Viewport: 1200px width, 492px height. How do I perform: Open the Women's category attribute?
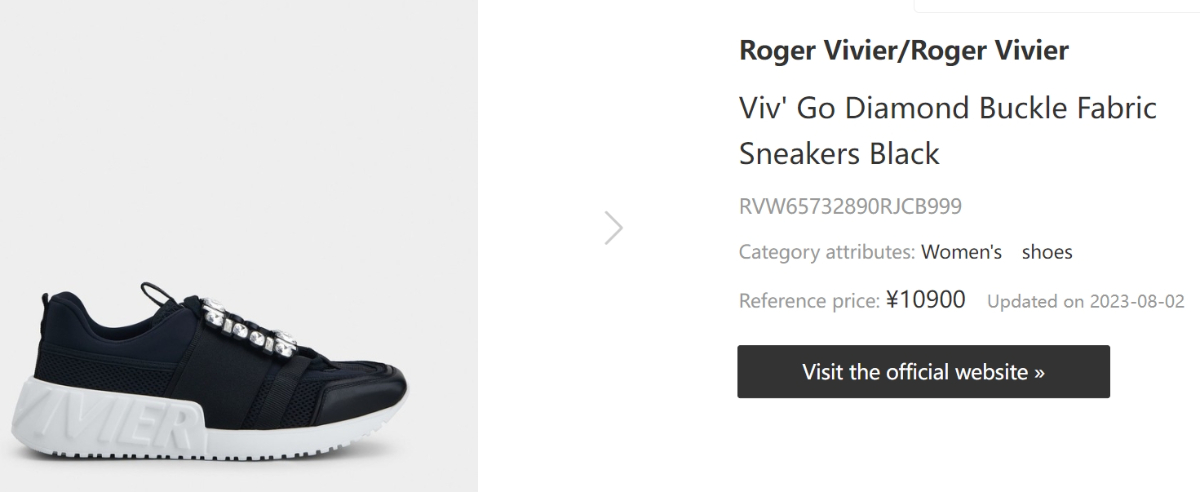click(961, 252)
